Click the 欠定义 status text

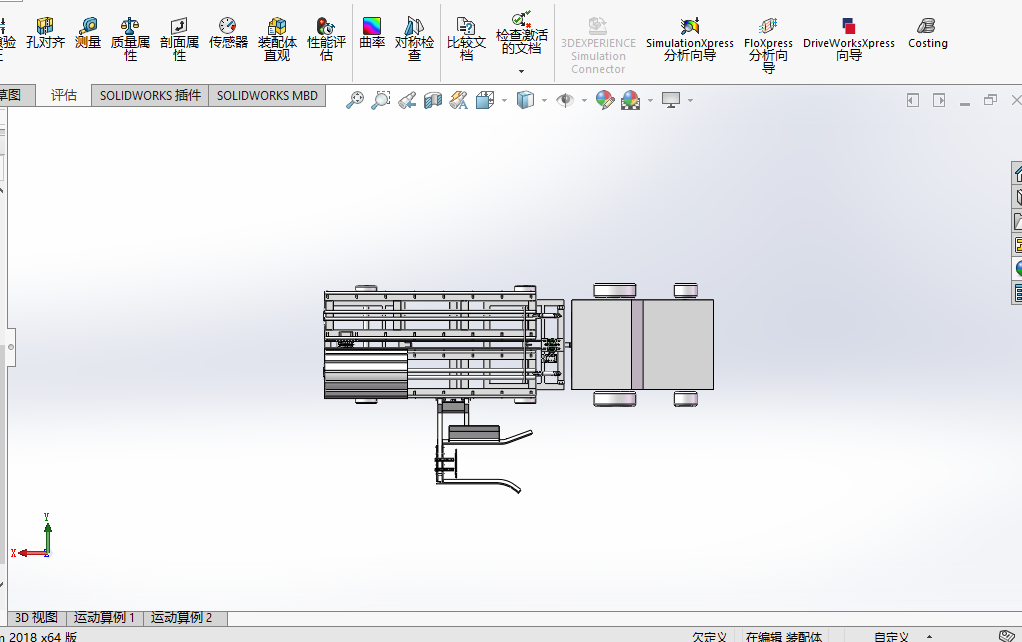click(709, 637)
